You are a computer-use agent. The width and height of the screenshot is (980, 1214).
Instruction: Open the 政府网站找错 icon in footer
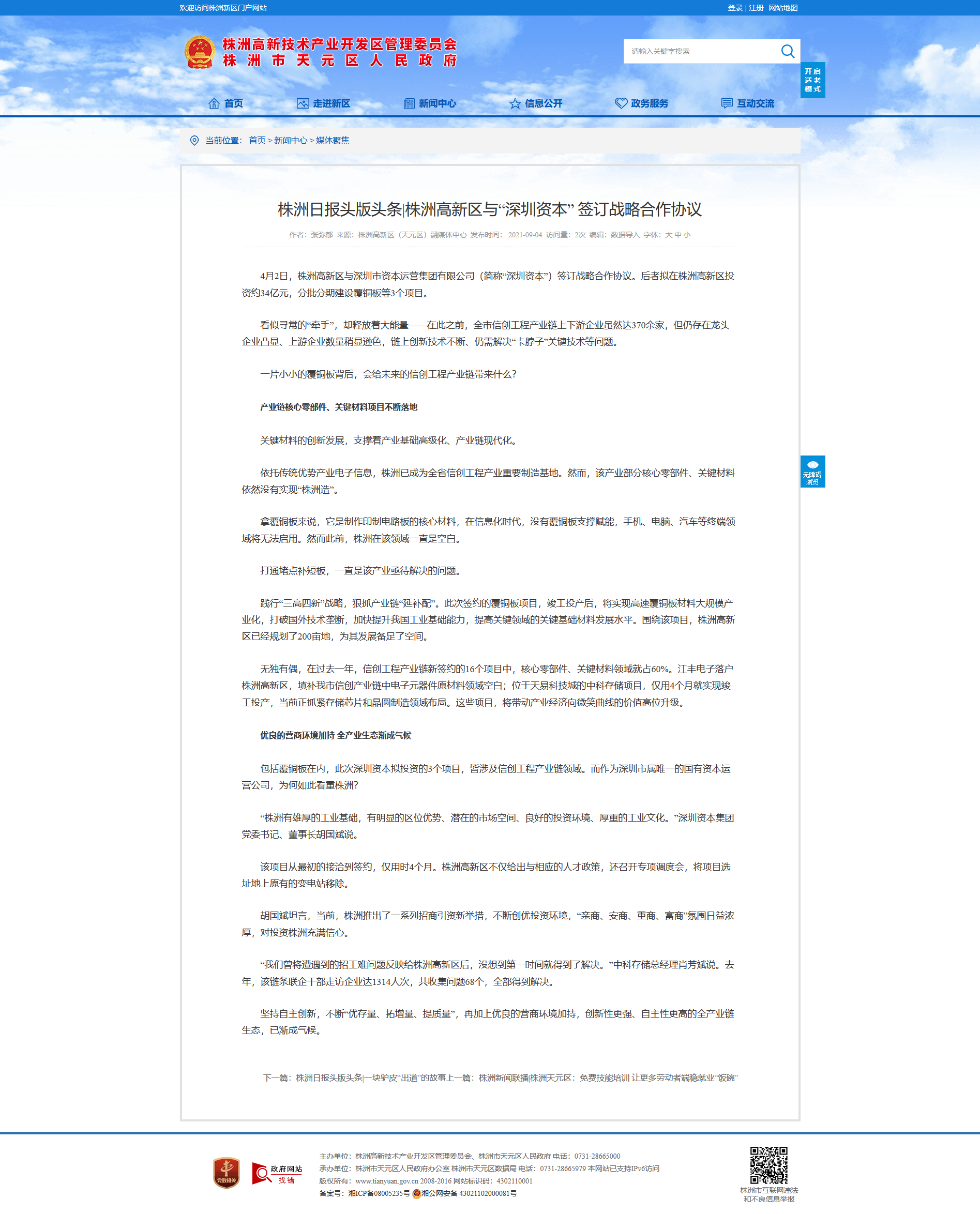click(277, 1173)
